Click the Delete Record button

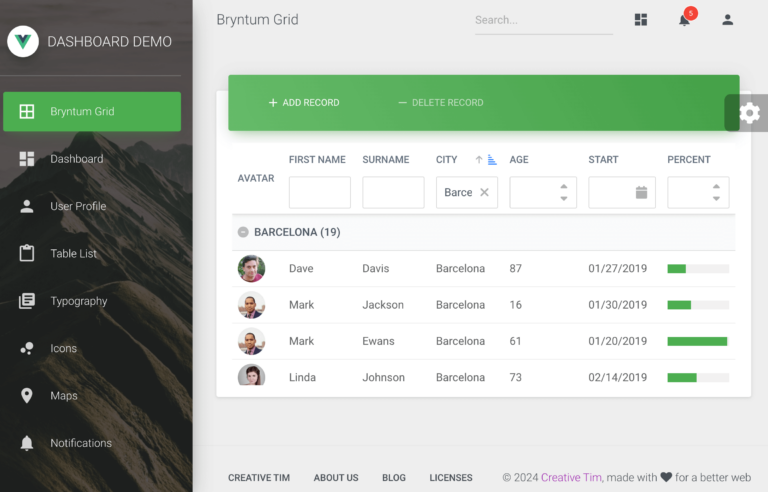point(440,103)
